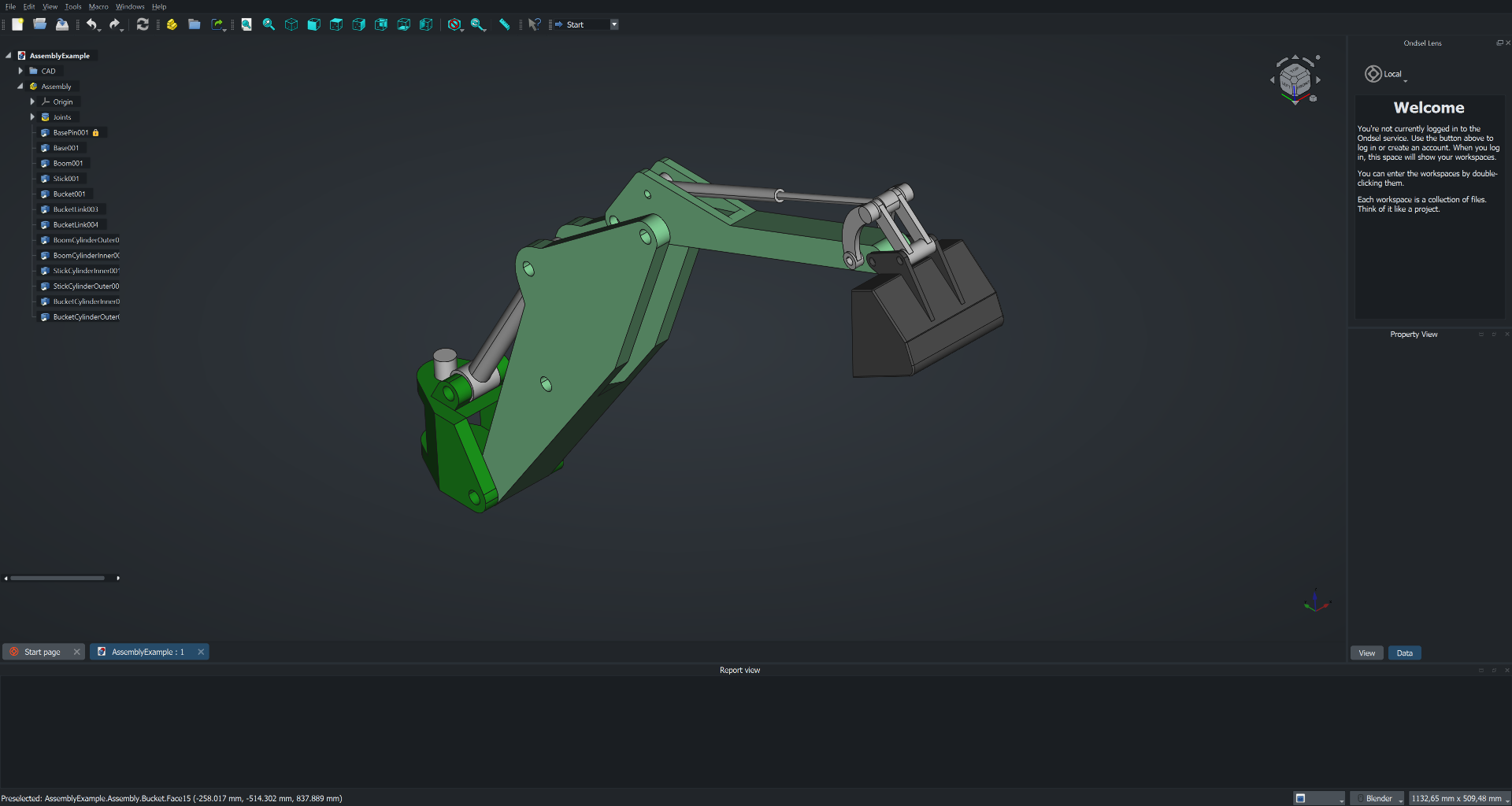The width and height of the screenshot is (1512, 806).
Task: Open the Blender navigation style selector
Action: click(x=1379, y=798)
